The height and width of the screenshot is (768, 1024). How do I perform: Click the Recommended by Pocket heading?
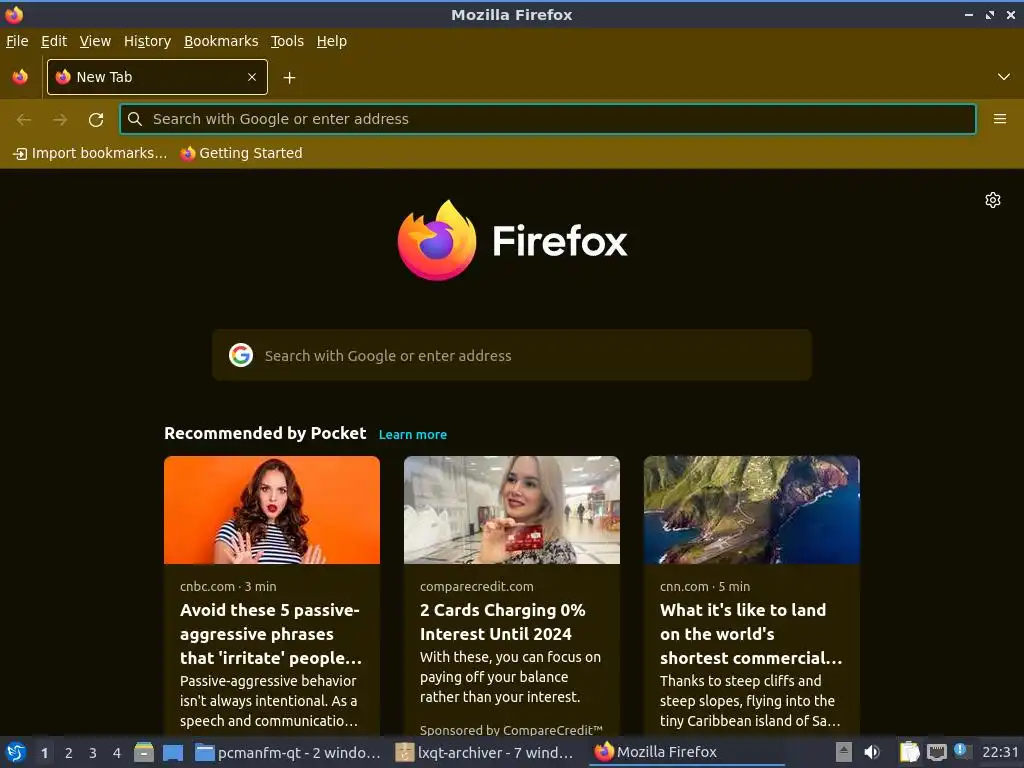tap(265, 433)
